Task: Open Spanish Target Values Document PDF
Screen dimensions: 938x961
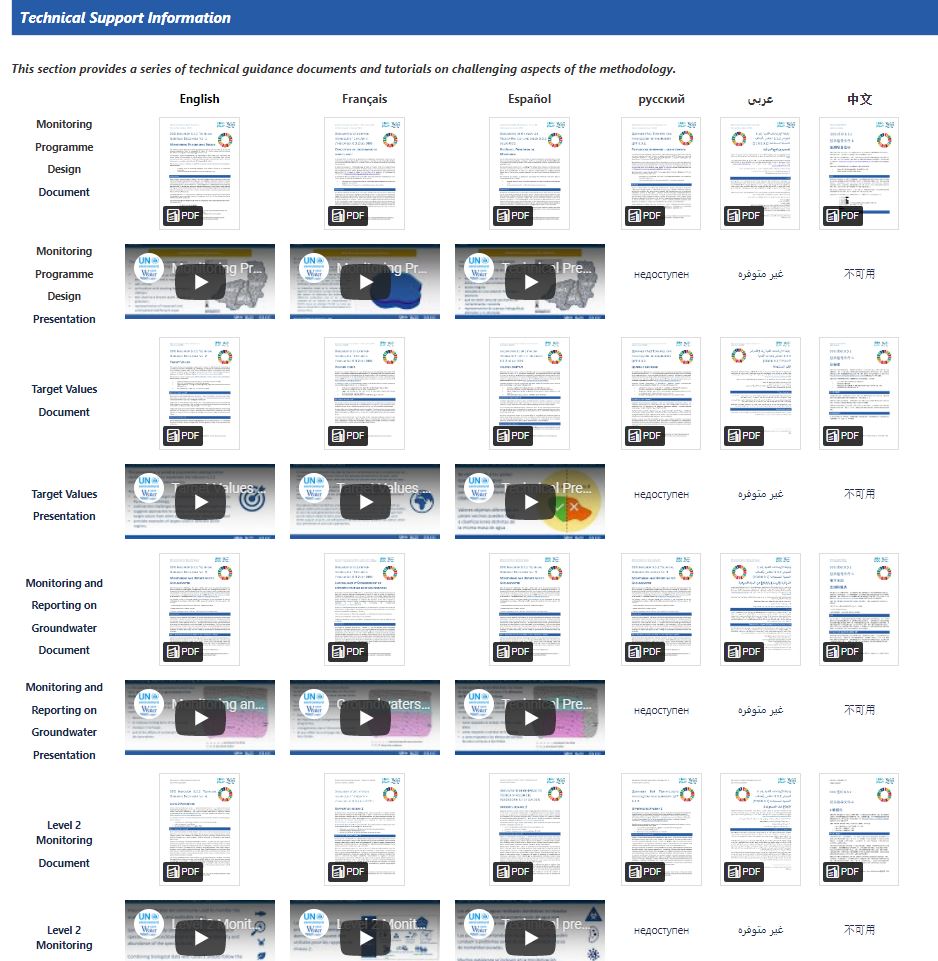Action: click(529, 393)
